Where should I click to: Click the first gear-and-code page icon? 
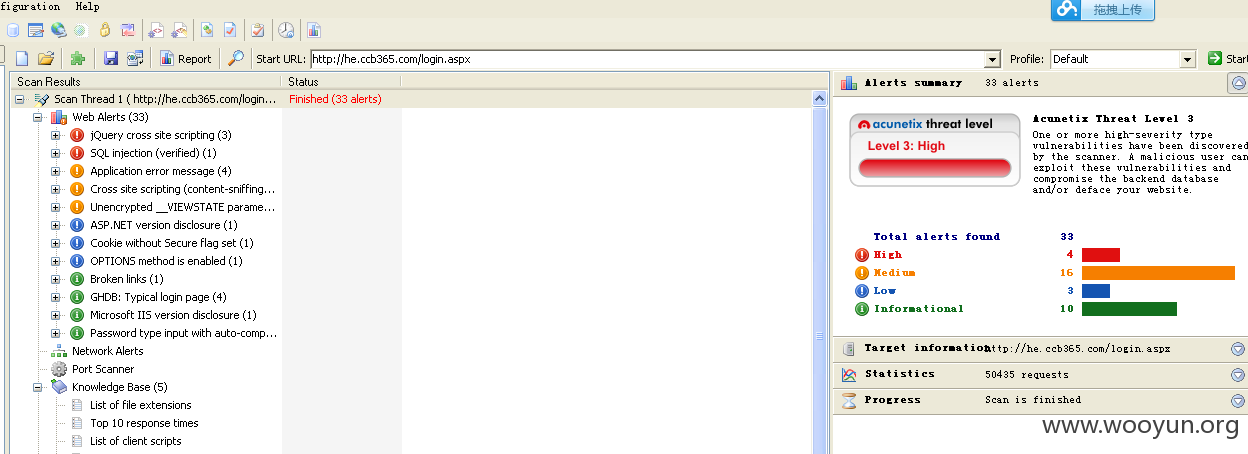156,30
